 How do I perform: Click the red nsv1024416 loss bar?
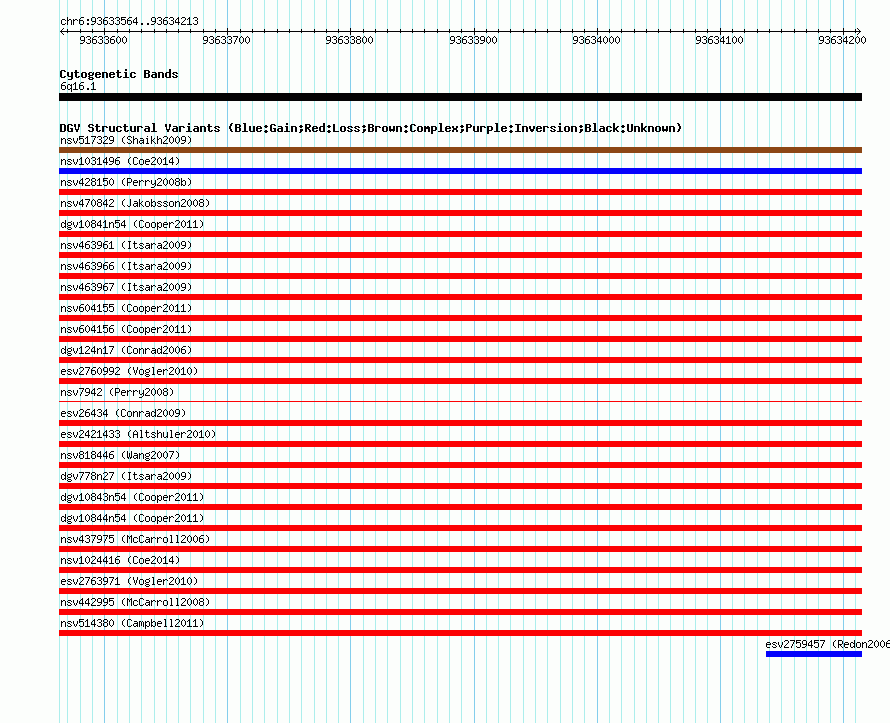(x=460, y=570)
